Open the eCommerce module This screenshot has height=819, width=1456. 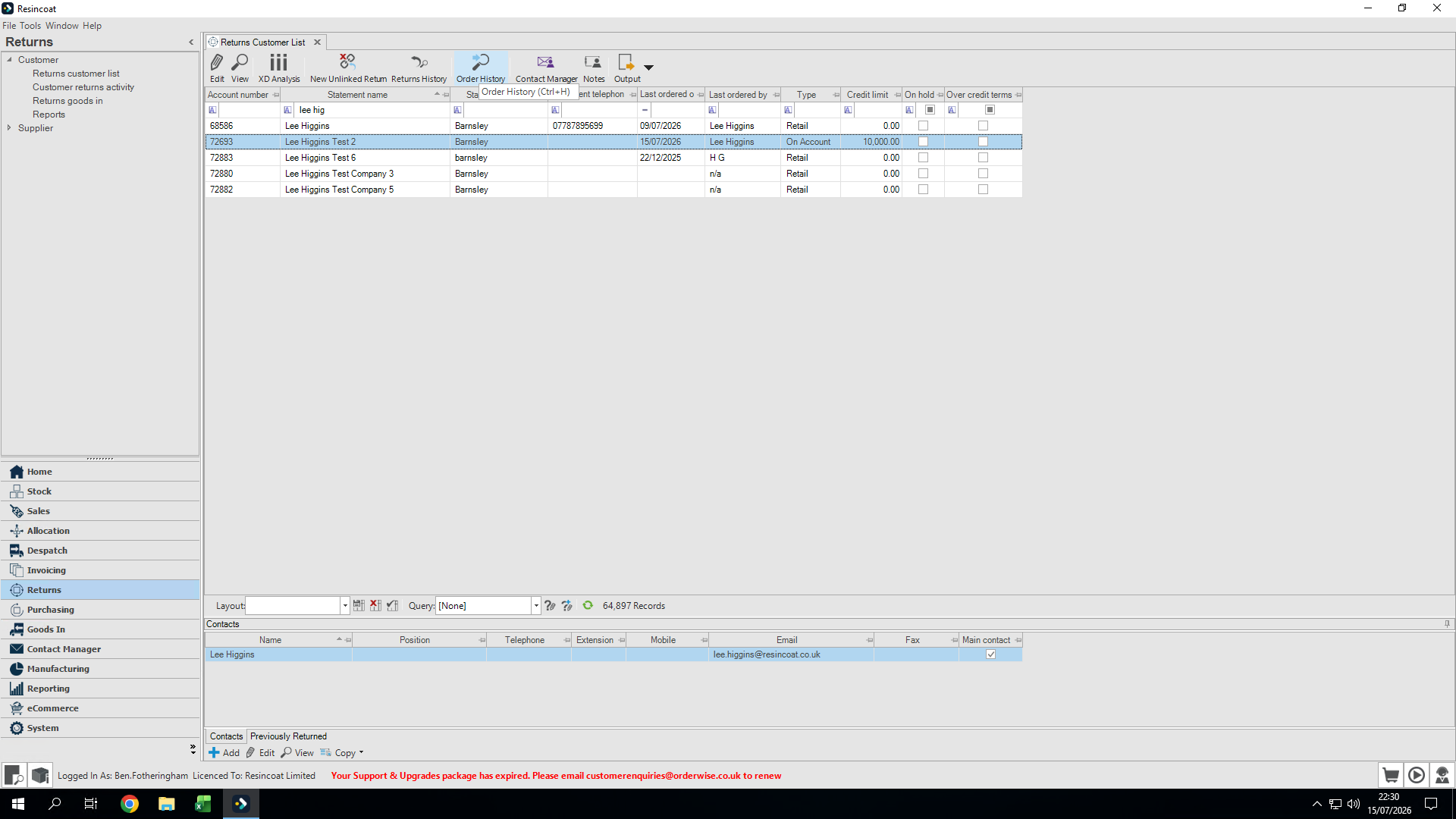(x=100, y=708)
